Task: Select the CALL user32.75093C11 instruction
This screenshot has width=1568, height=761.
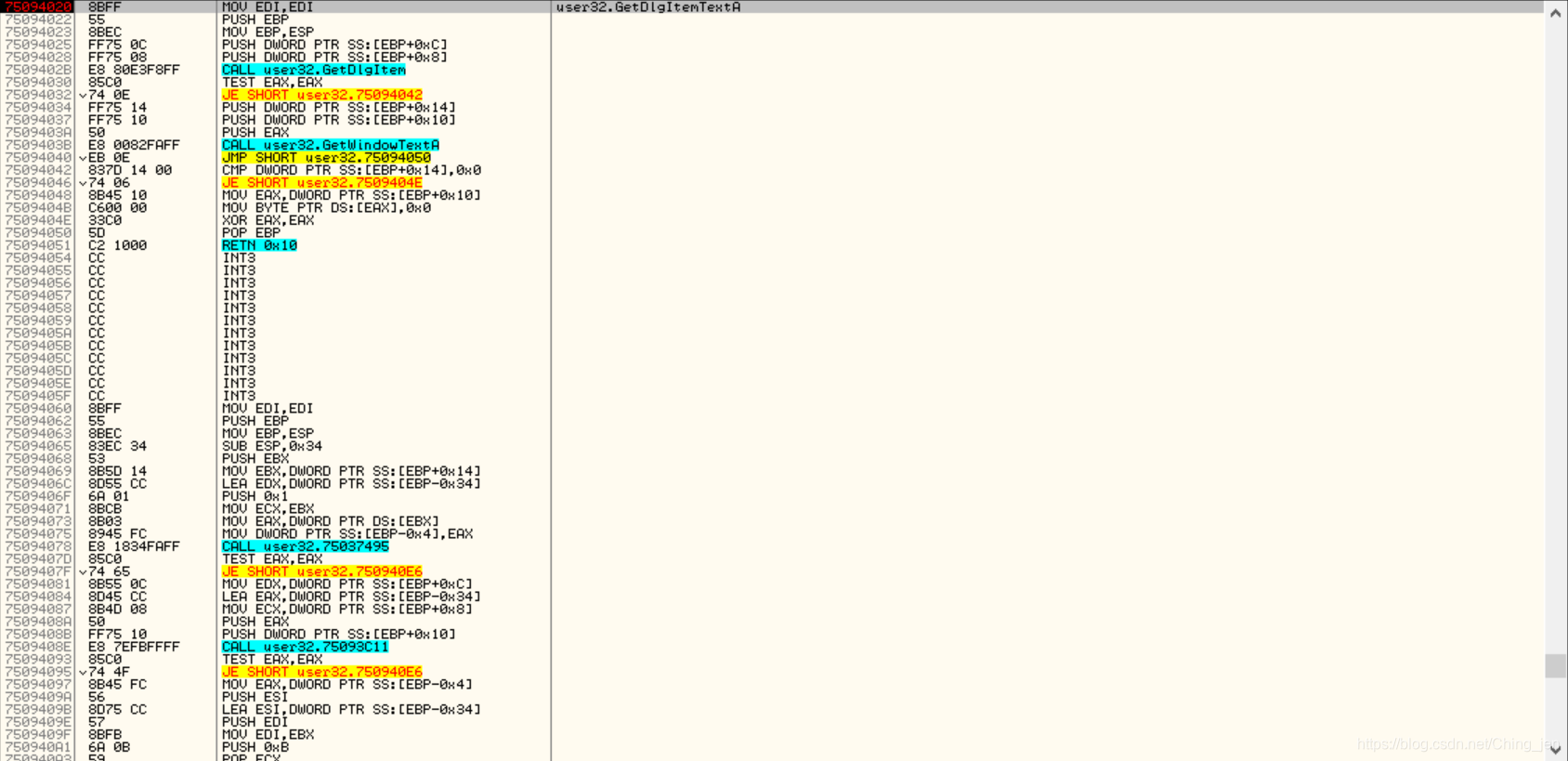Action: [306, 647]
